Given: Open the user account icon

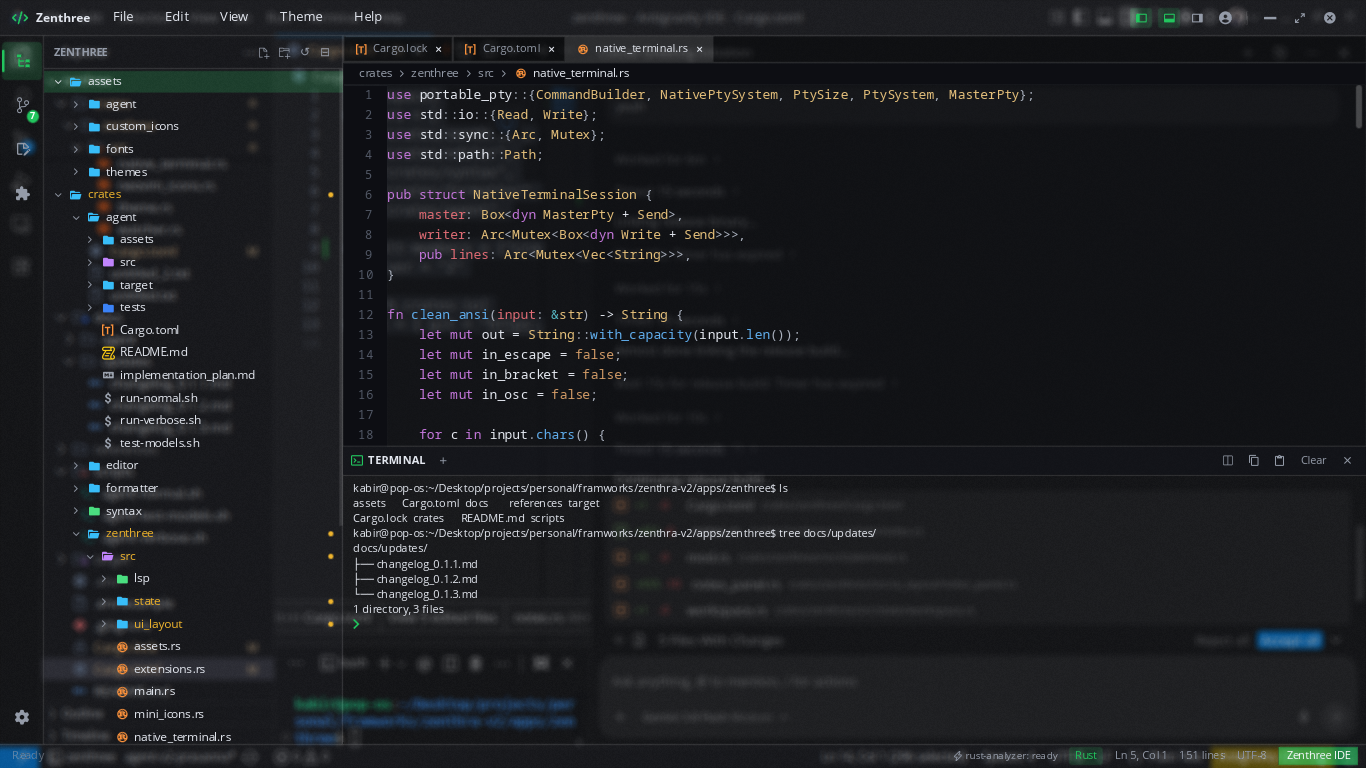Looking at the screenshot, I should pyautogui.click(x=1226, y=17).
